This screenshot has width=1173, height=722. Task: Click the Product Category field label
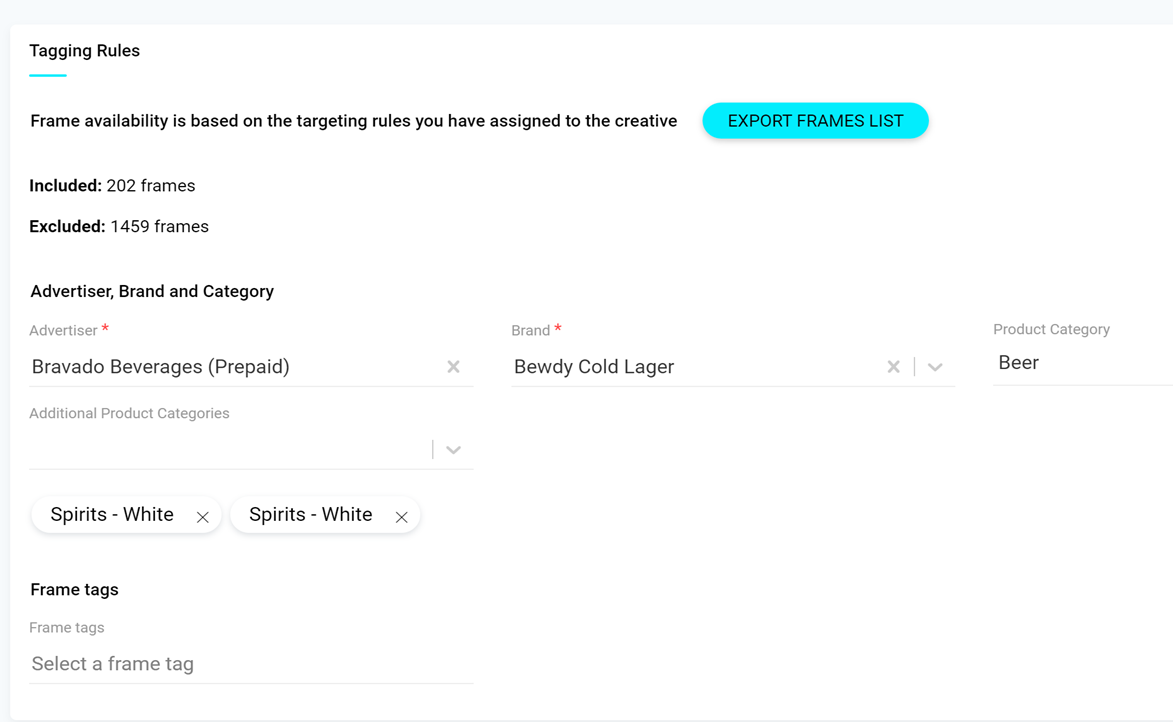point(1051,329)
